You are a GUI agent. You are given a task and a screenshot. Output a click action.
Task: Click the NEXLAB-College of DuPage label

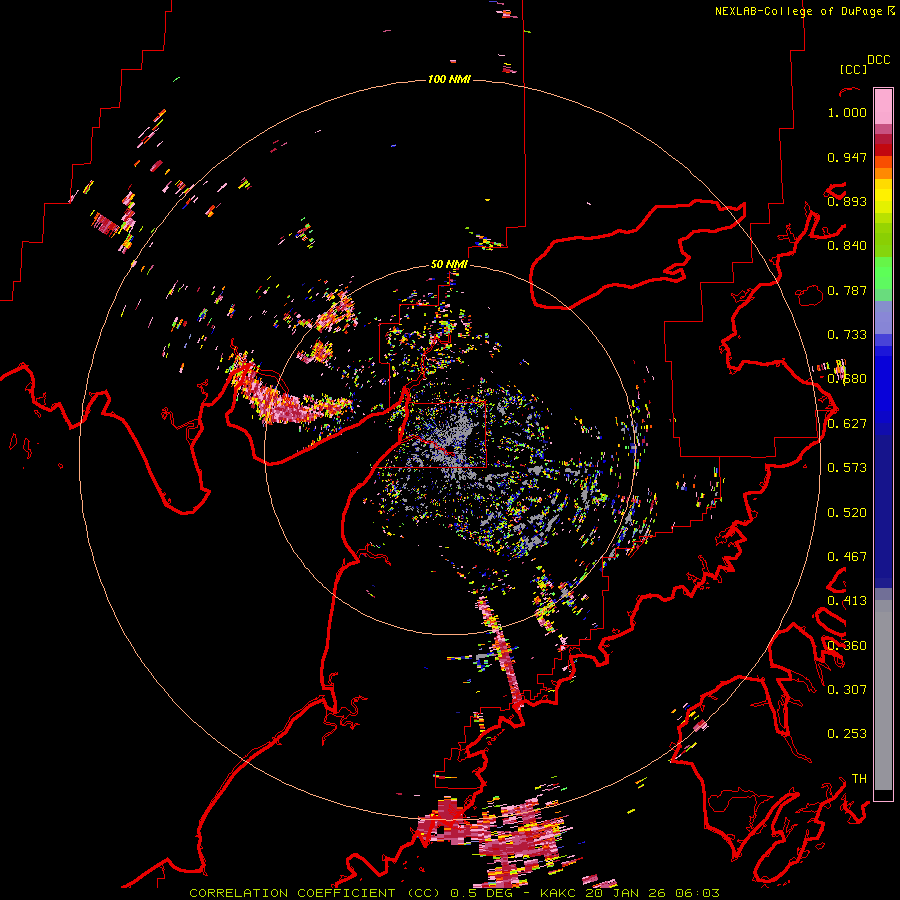(x=800, y=11)
